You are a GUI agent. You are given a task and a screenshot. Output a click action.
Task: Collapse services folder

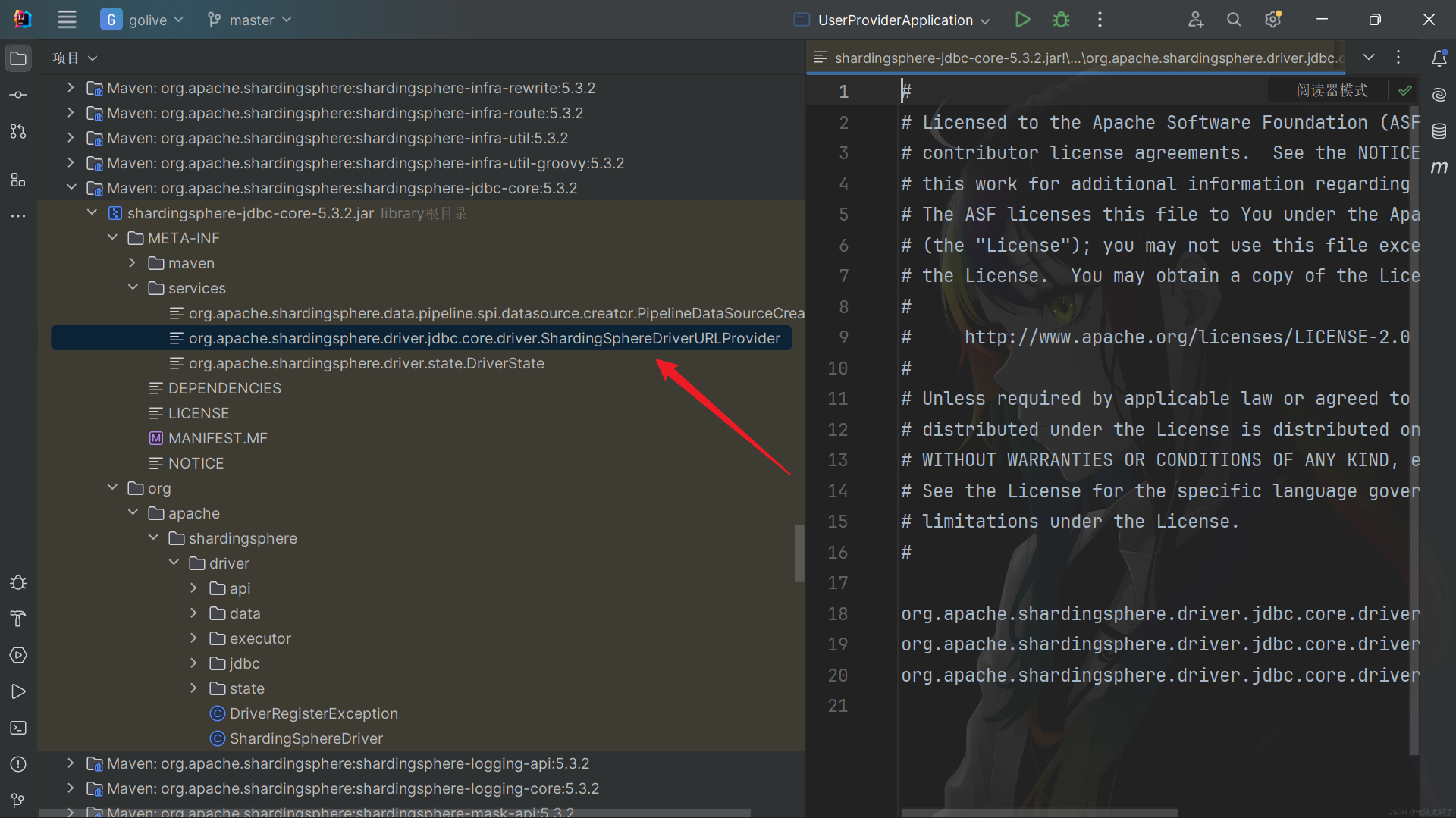(133, 288)
